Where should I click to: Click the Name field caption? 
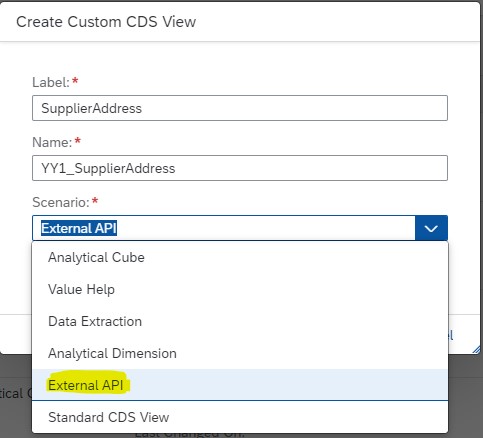(x=52, y=142)
